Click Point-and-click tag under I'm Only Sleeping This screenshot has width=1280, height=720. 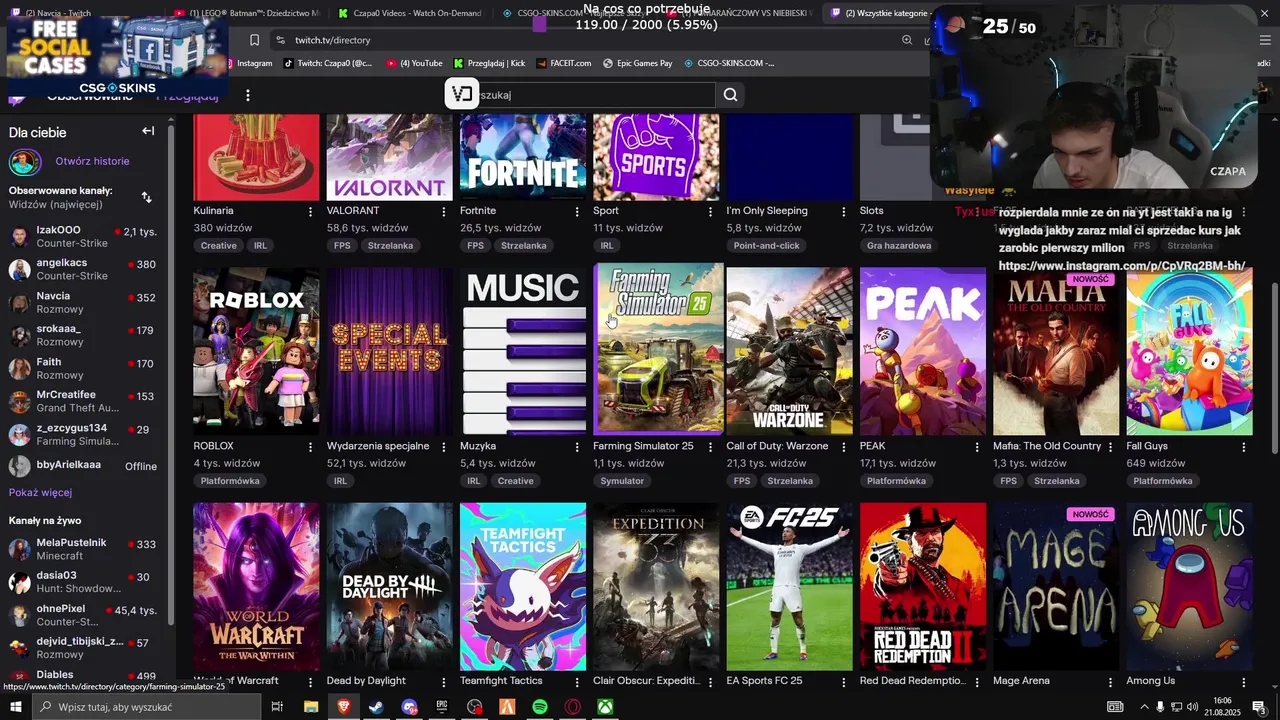[x=767, y=246]
